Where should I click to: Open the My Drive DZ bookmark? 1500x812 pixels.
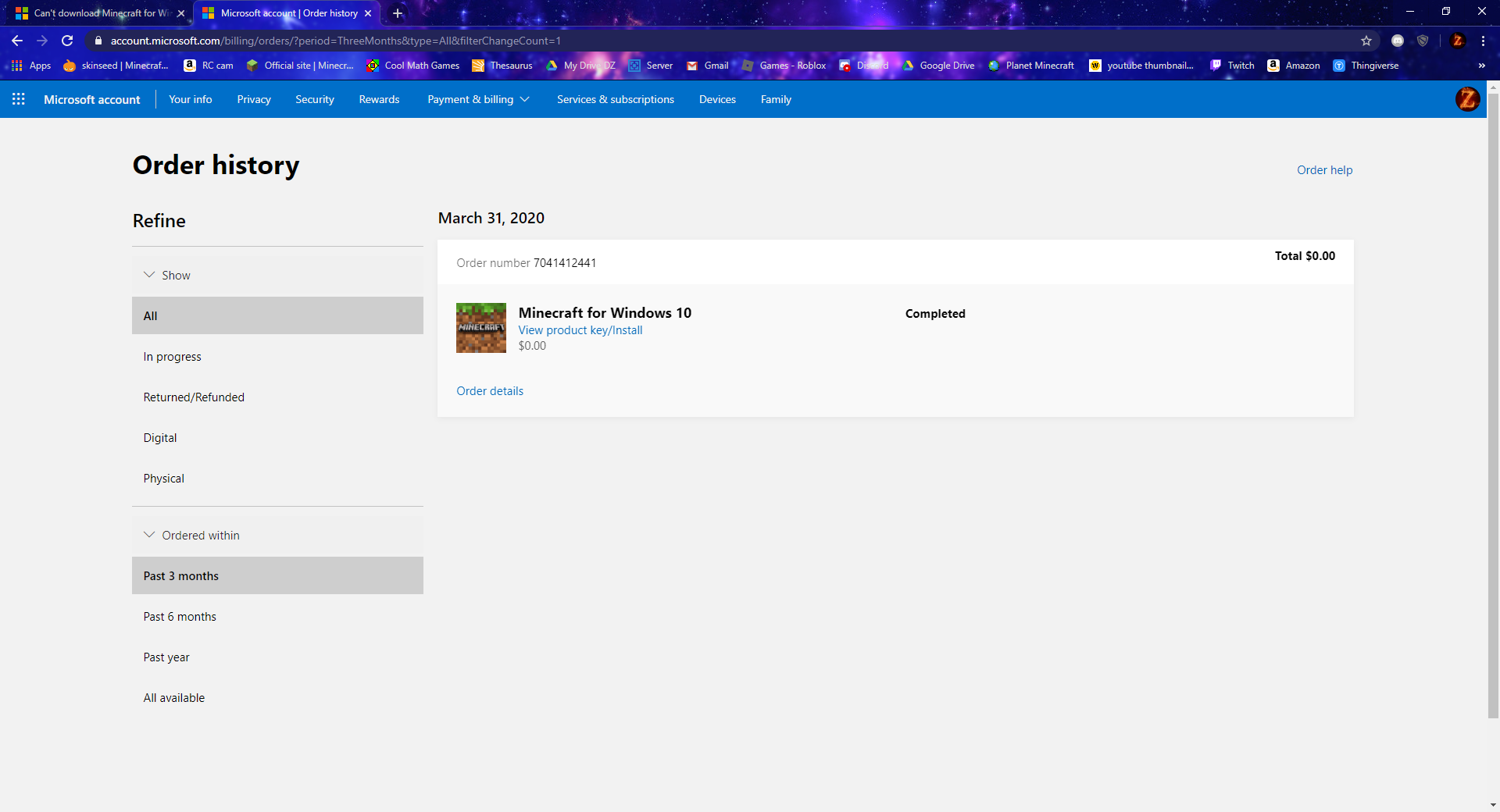coord(580,66)
